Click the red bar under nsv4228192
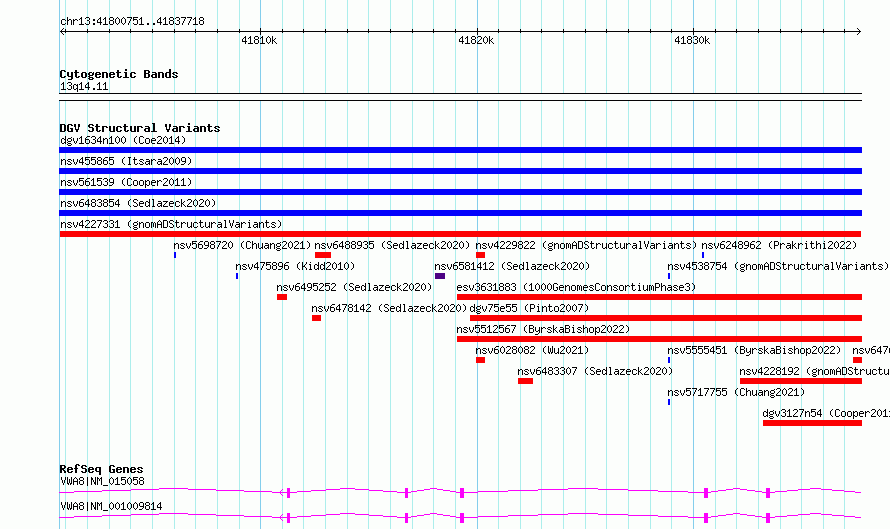 pos(800,381)
